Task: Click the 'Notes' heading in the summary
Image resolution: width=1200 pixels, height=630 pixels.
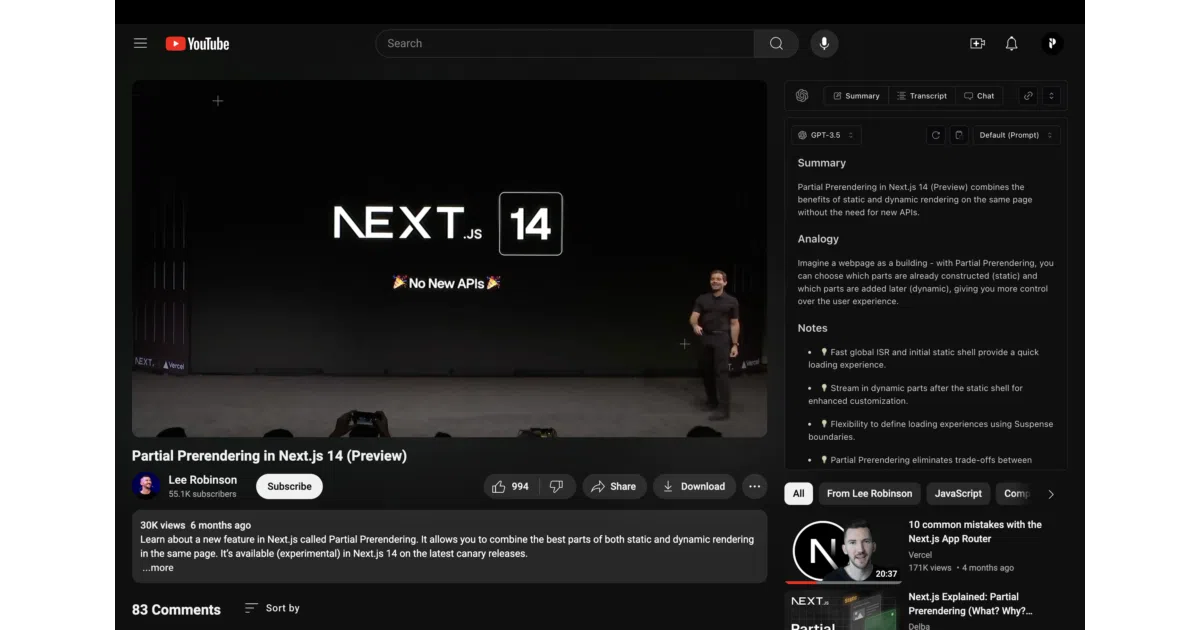Action: 812,328
